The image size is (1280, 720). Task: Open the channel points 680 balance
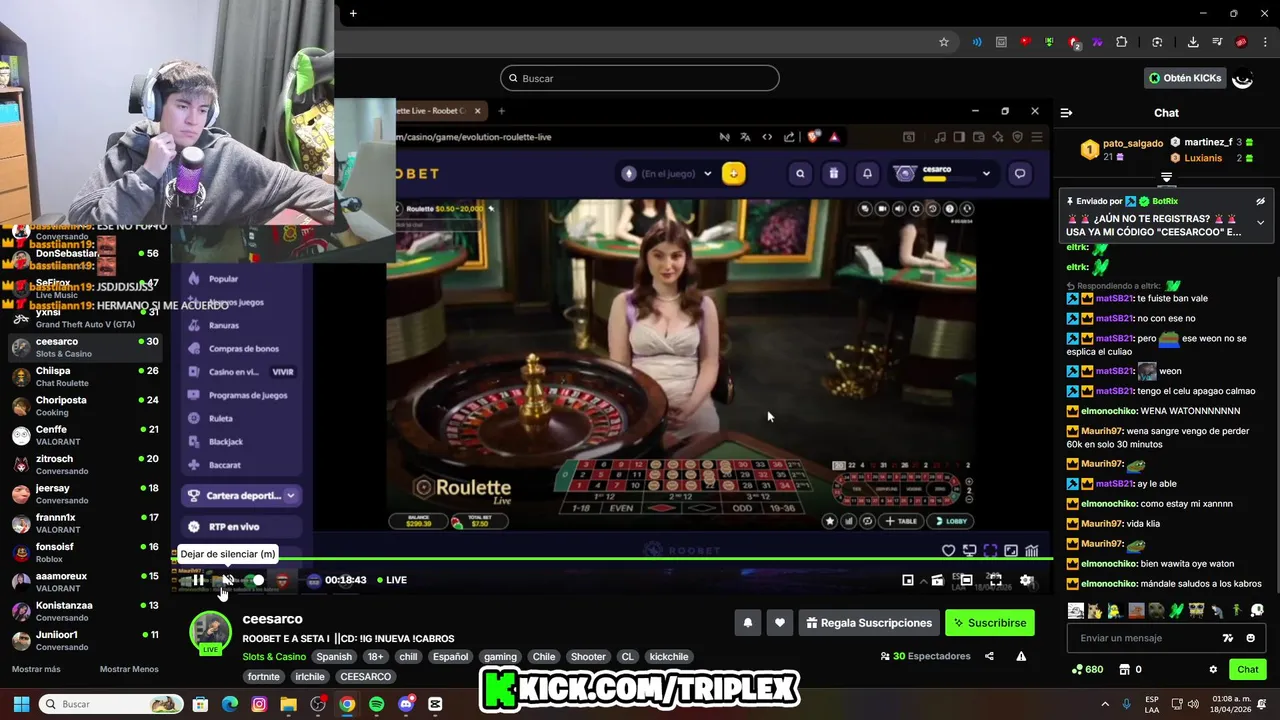(x=1087, y=670)
